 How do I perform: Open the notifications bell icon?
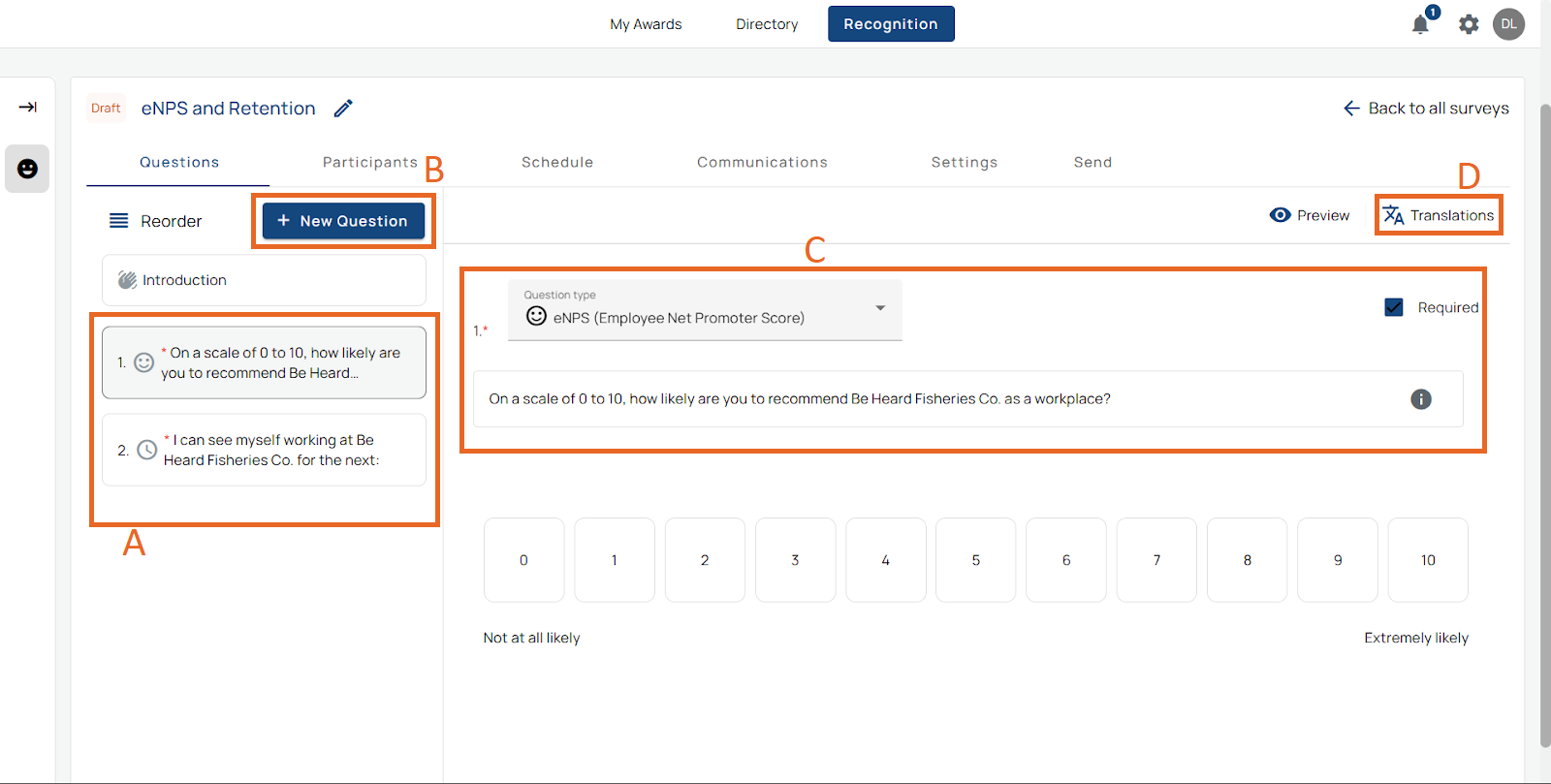click(1420, 24)
